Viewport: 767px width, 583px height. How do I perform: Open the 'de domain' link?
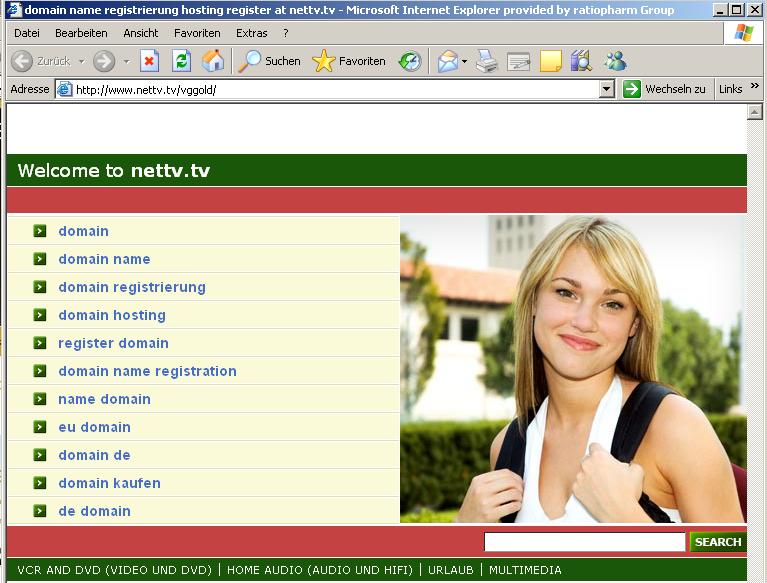pyautogui.click(x=94, y=511)
